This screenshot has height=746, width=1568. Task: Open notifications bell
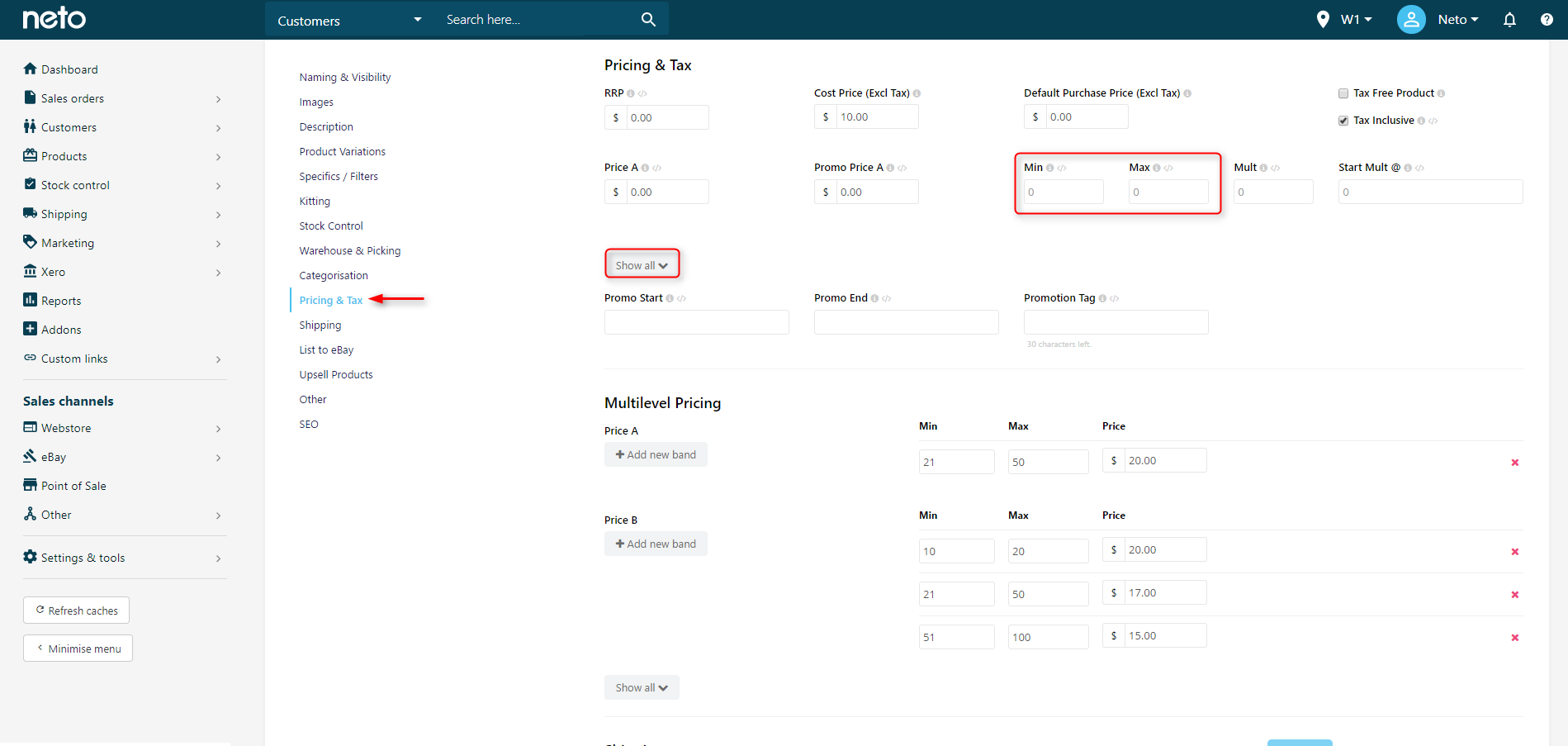coord(1509,20)
